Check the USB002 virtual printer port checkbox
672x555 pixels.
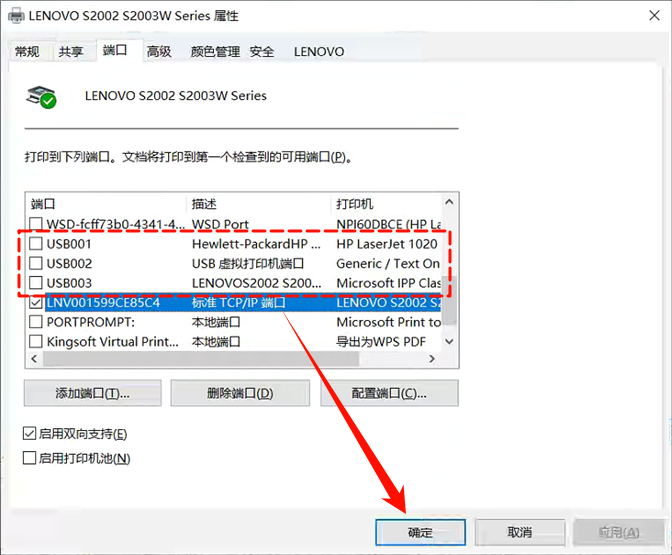coord(36,264)
